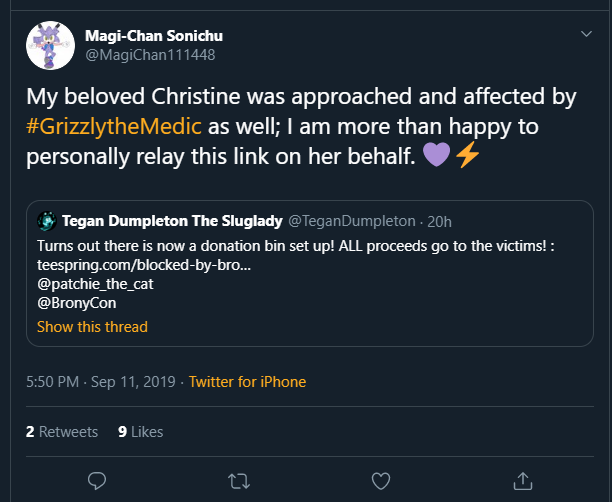
Task: Open the Twitter for iPhone link
Action: pos(247,382)
